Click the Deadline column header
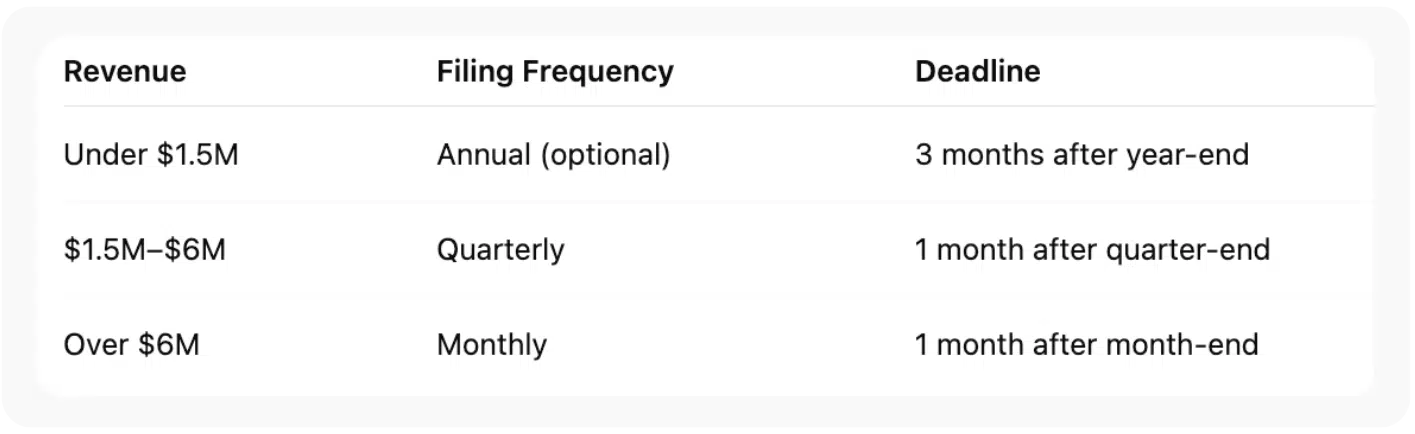Screen dimensions: 1415x434 tap(977, 72)
